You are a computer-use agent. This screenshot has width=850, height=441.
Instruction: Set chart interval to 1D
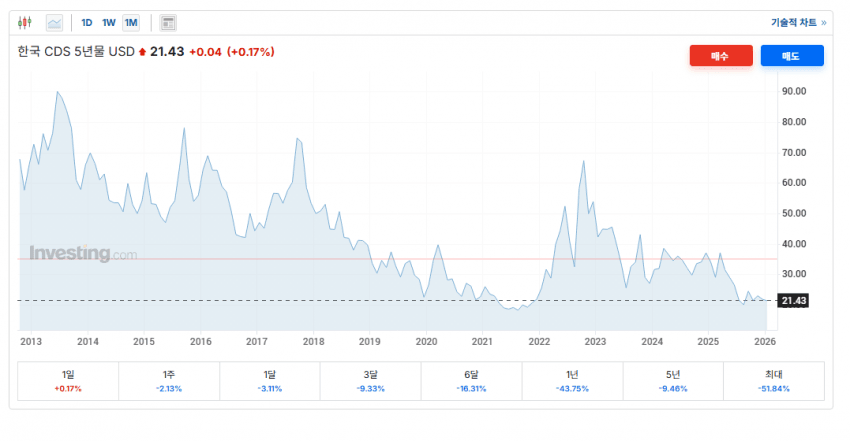pyautogui.click(x=87, y=22)
